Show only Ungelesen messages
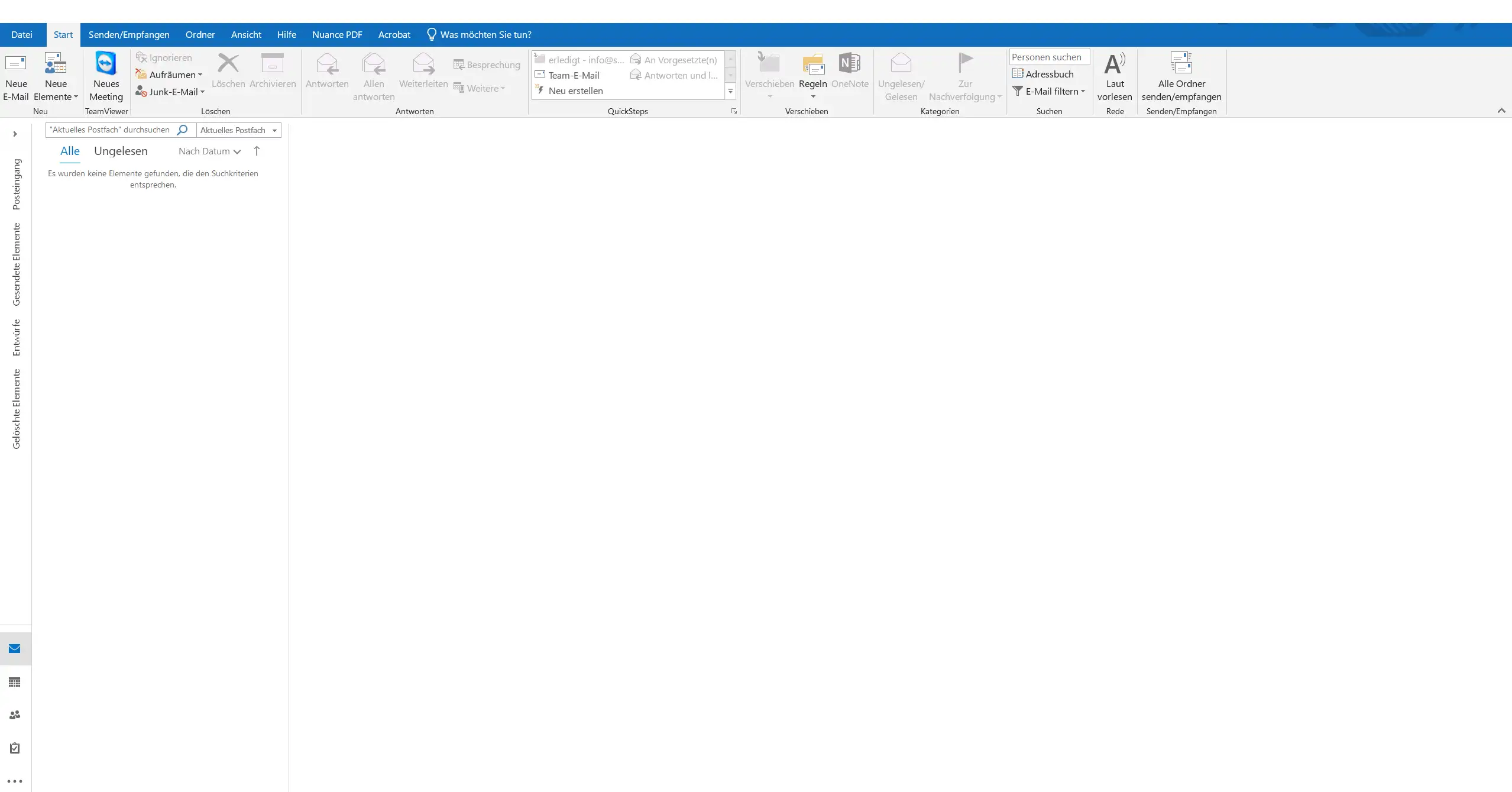The image size is (1512, 792). [121, 151]
